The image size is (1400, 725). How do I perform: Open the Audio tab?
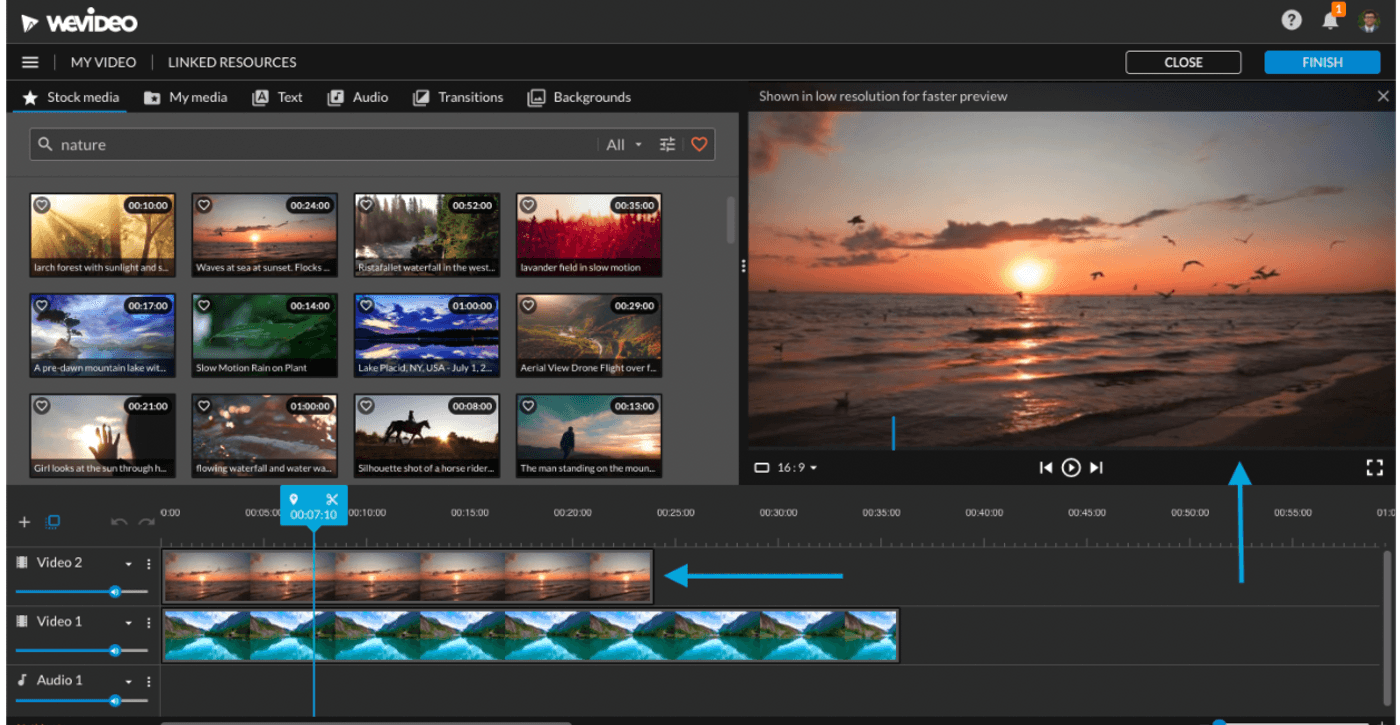point(358,97)
